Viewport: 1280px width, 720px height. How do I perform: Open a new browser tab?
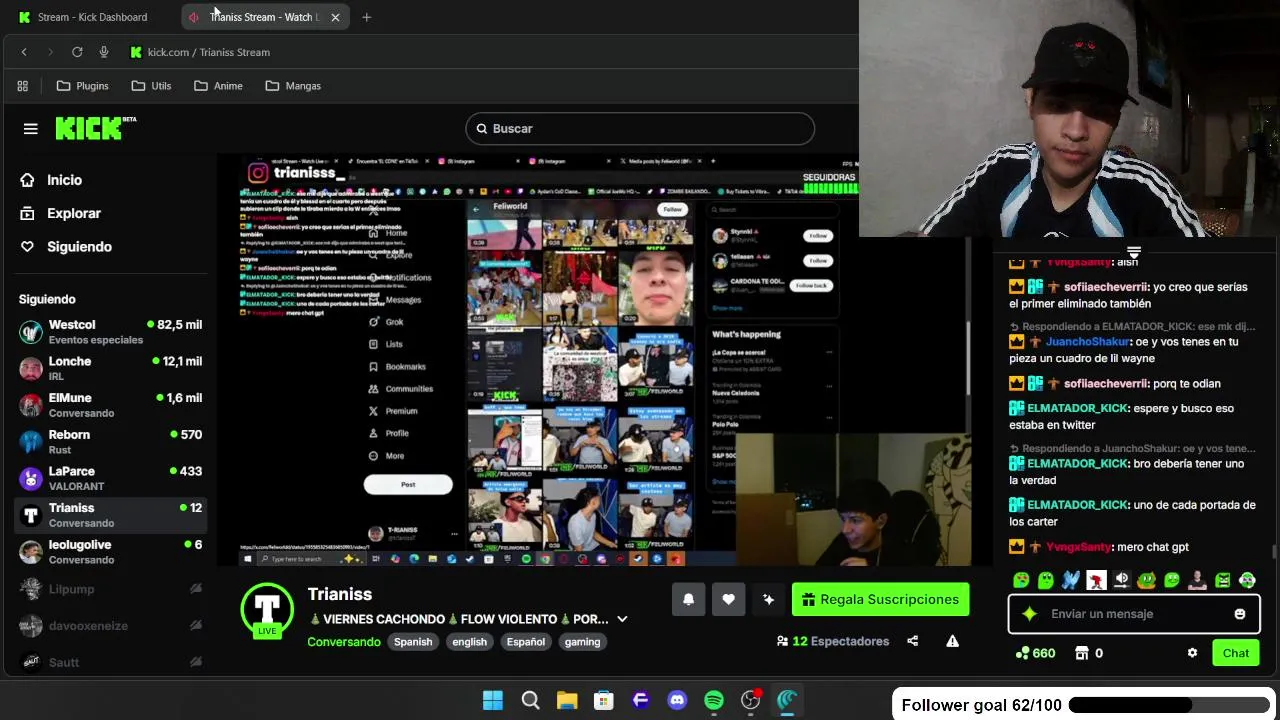366,17
